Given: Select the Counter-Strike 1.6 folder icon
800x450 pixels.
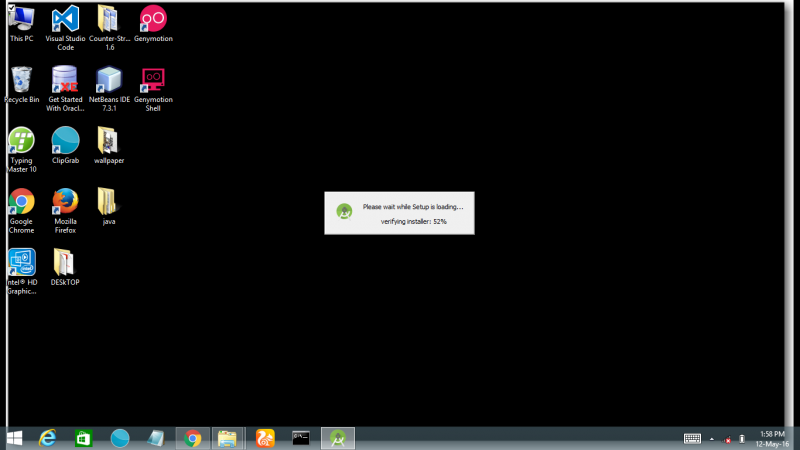Looking at the screenshot, I should click(109, 28).
